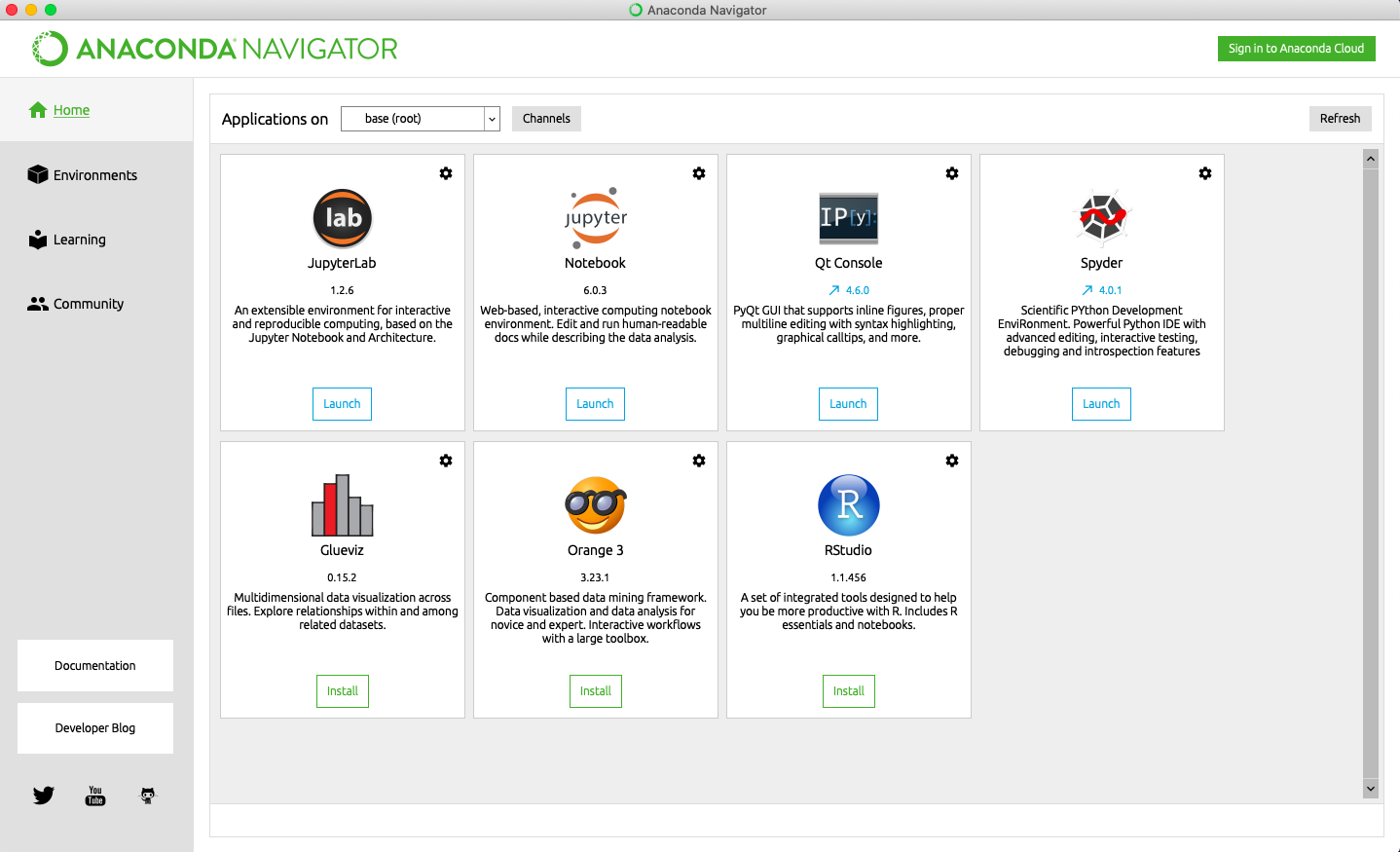
Task: Open the Developer Blog button
Action: [x=95, y=728]
